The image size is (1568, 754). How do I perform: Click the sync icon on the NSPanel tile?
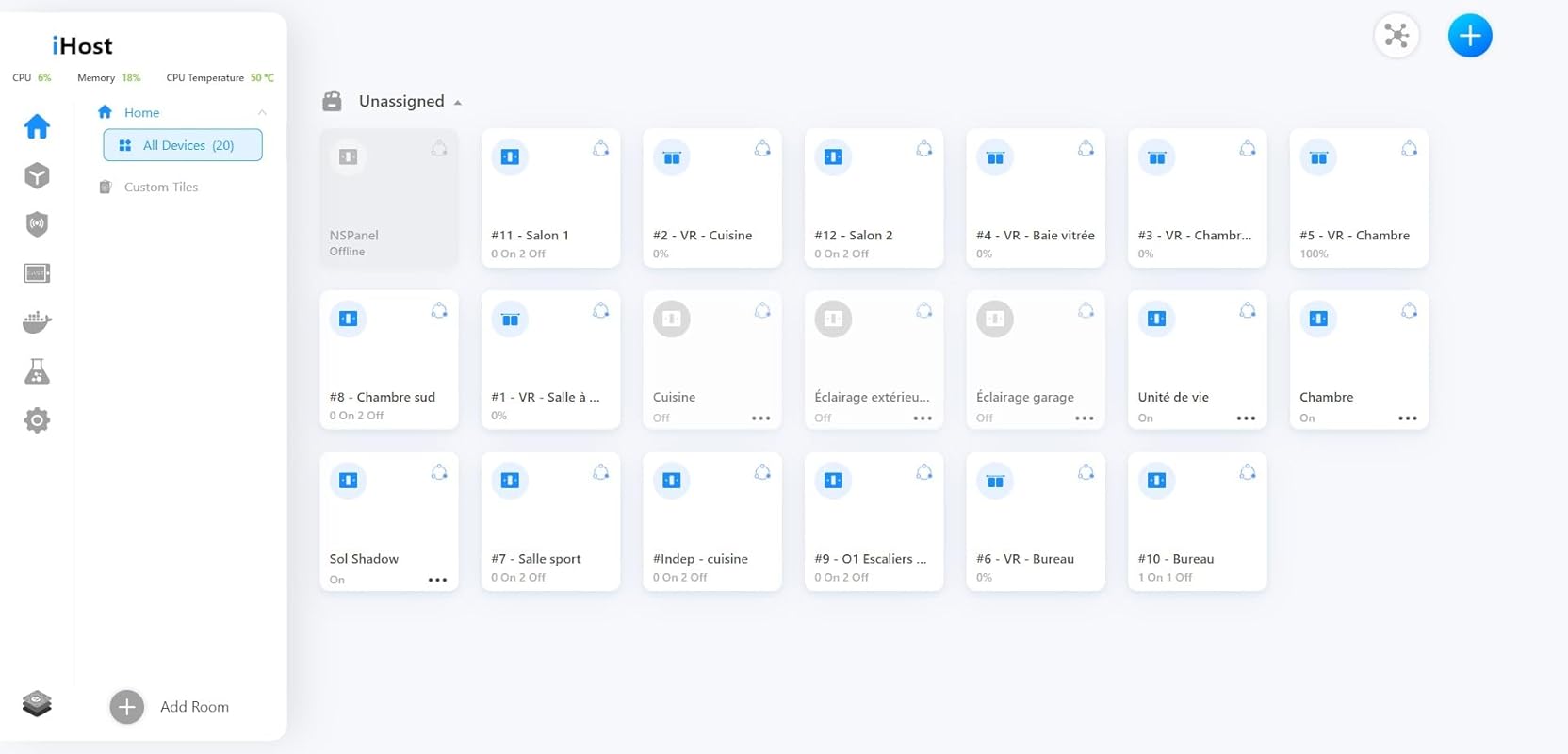439,148
